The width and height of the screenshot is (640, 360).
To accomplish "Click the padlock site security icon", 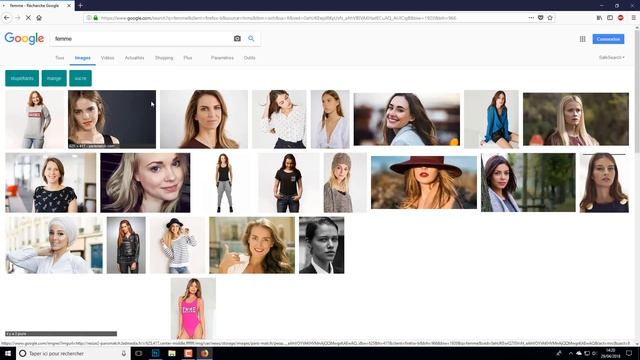I will click(x=96, y=18).
